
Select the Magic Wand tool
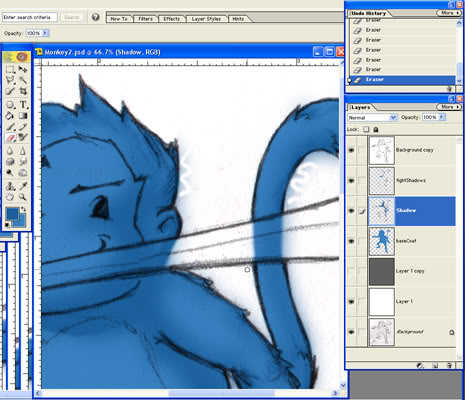point(23,80)
